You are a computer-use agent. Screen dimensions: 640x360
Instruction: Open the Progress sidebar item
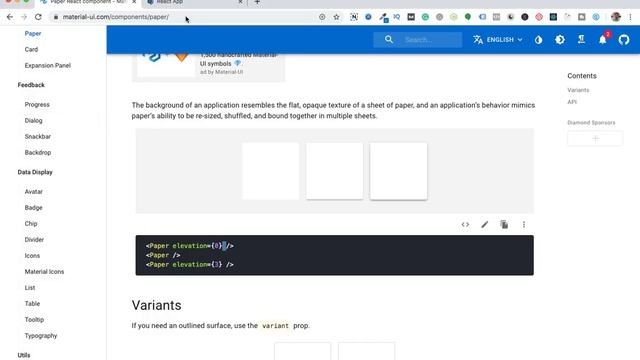(x=37, y=104)
